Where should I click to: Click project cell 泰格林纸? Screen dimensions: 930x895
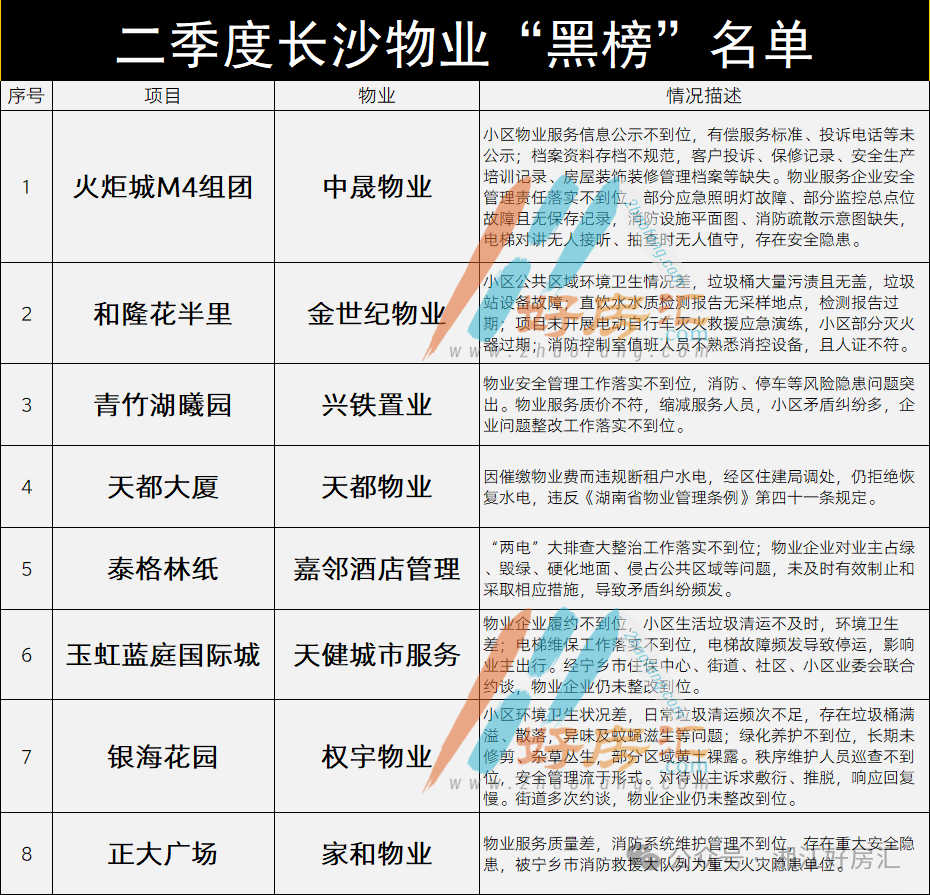[163, 569]
